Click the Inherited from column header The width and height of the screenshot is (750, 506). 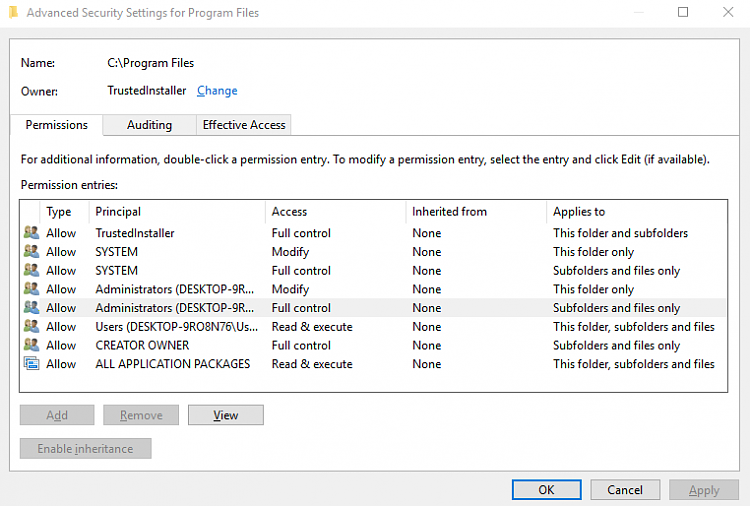point(476,211)
